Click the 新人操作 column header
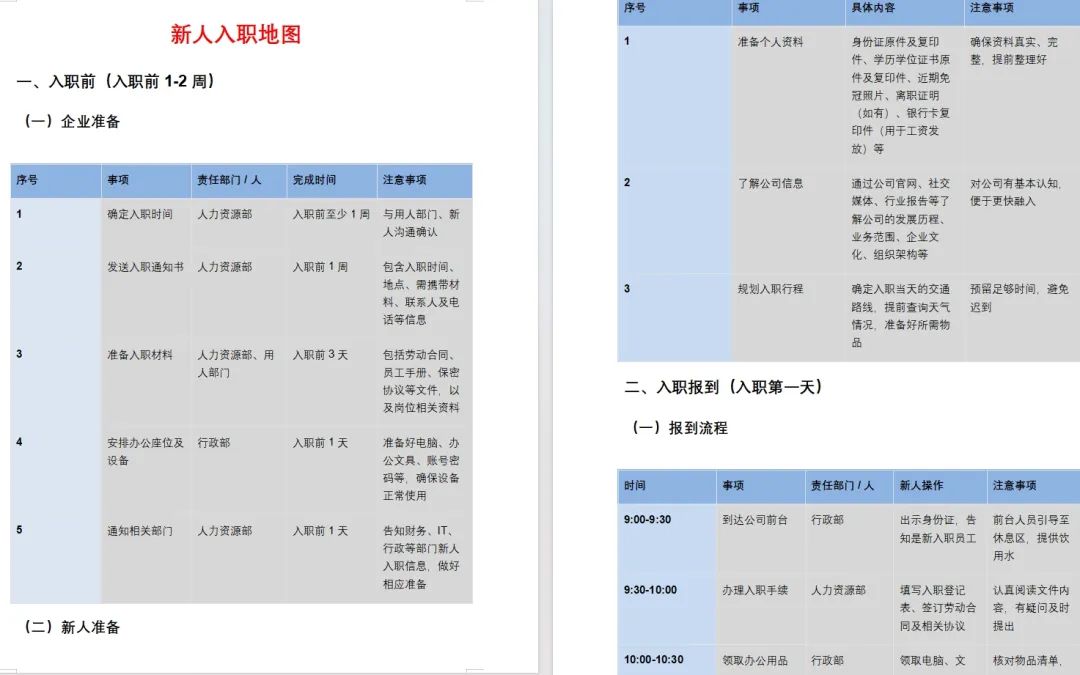The height and width of the screenshot is (675, 1080). pyautogui.click(x=922, y=486)
